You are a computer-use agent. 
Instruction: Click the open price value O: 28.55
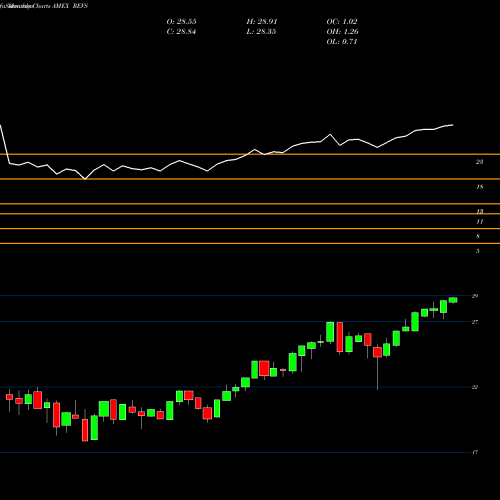point(181,22)
